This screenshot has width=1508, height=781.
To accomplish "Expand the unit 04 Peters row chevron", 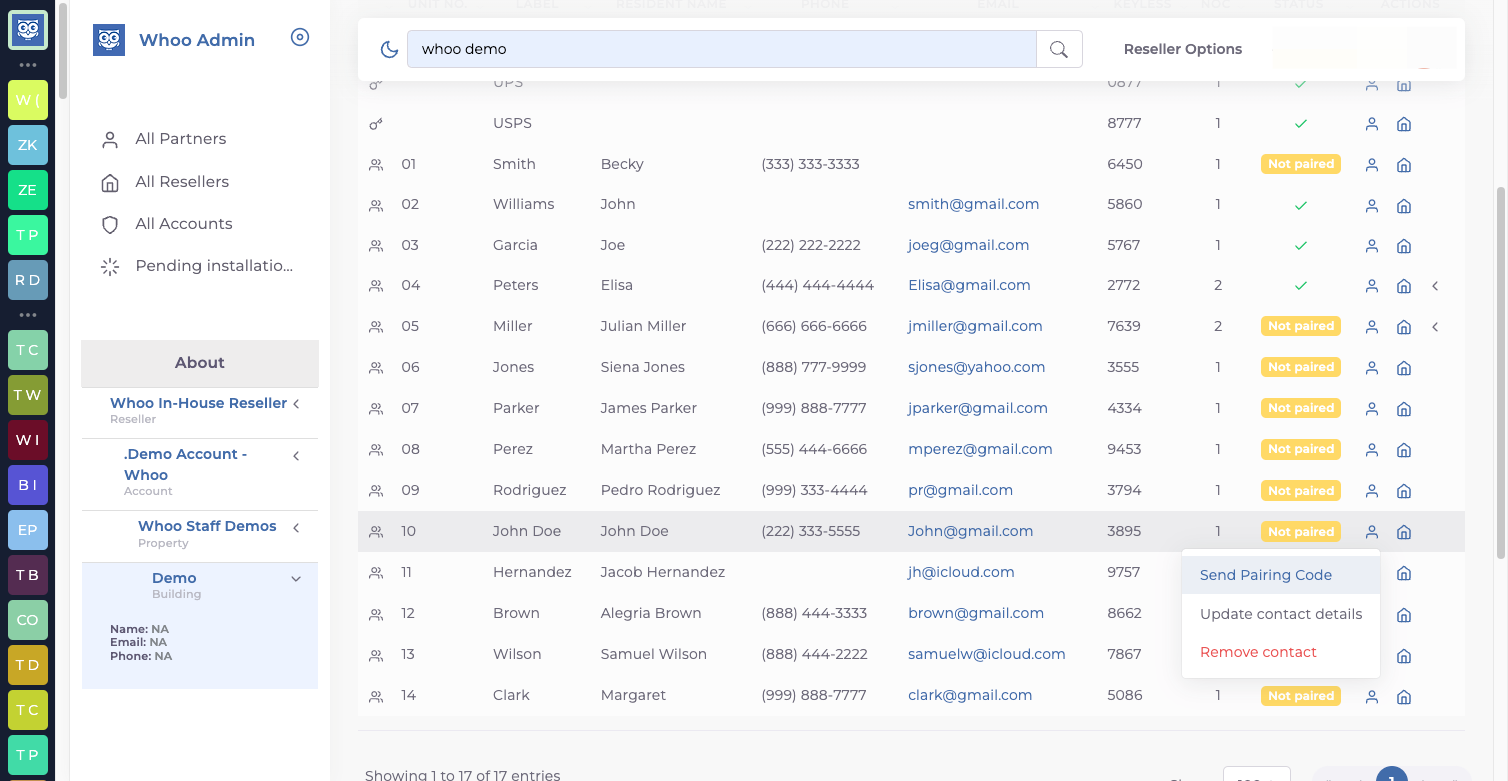I will pyautogui.click(x=1435, y=286).
